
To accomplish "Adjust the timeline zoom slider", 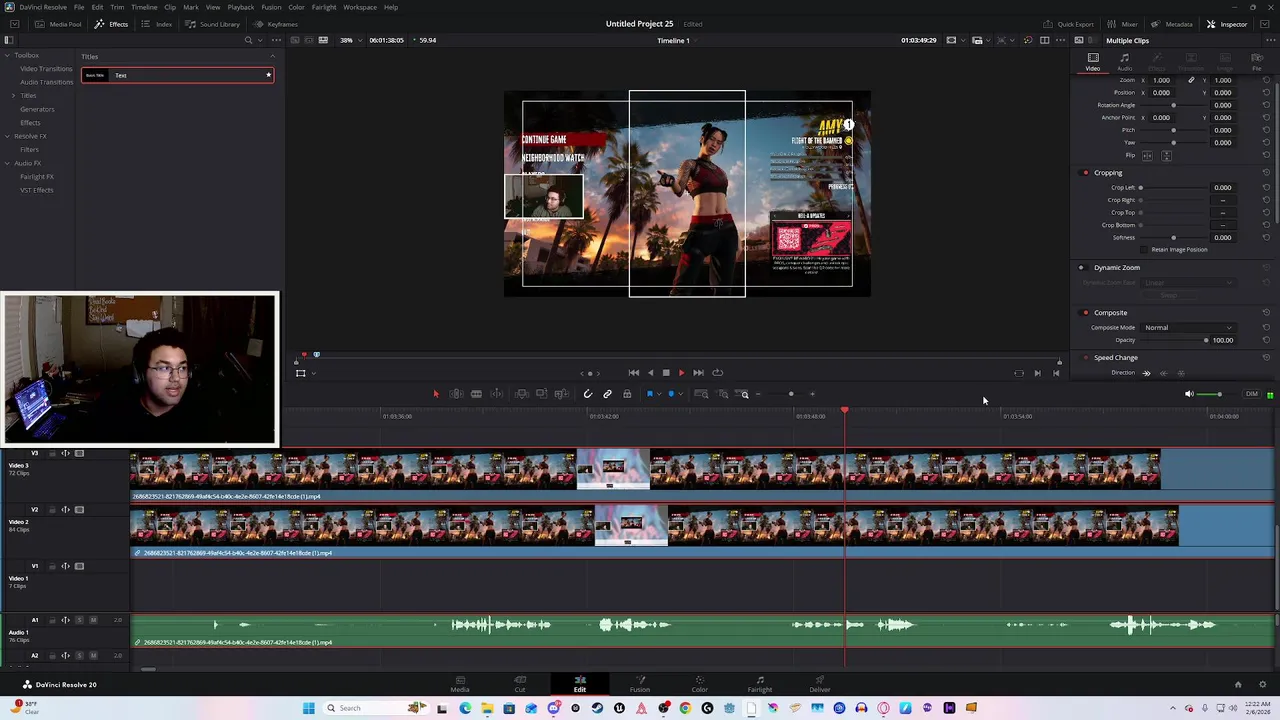I will coord(790,394).
